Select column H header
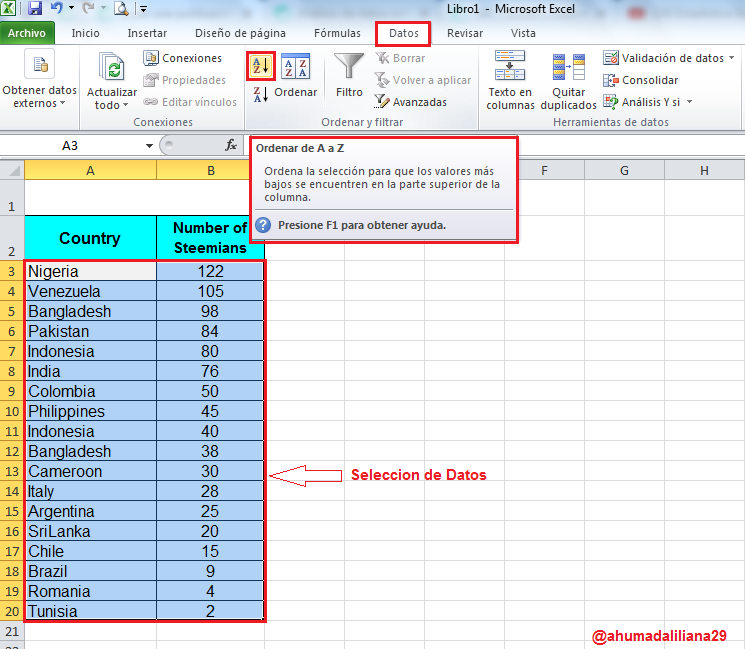 click(704, 170)
